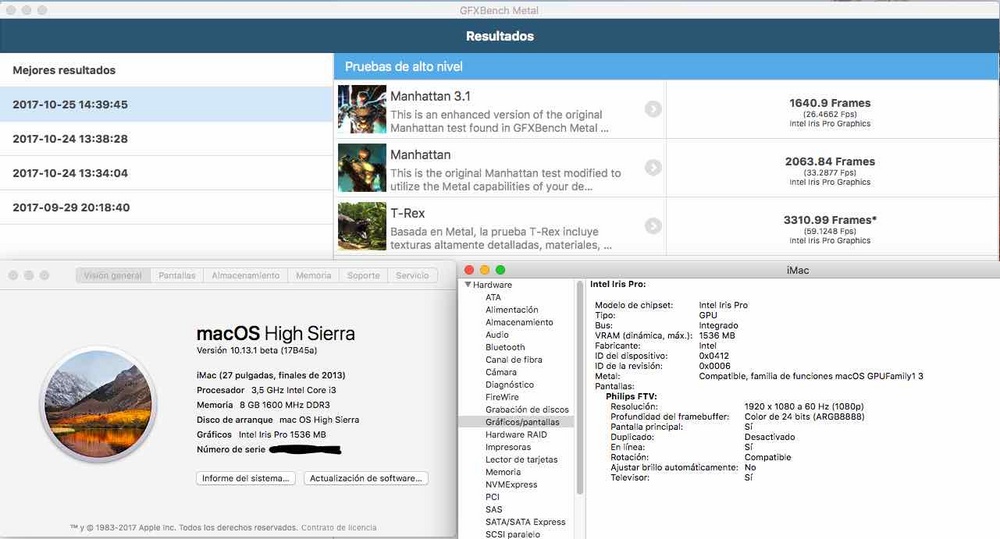Click the arrow icon in T-Rex row

coord(652,226)
